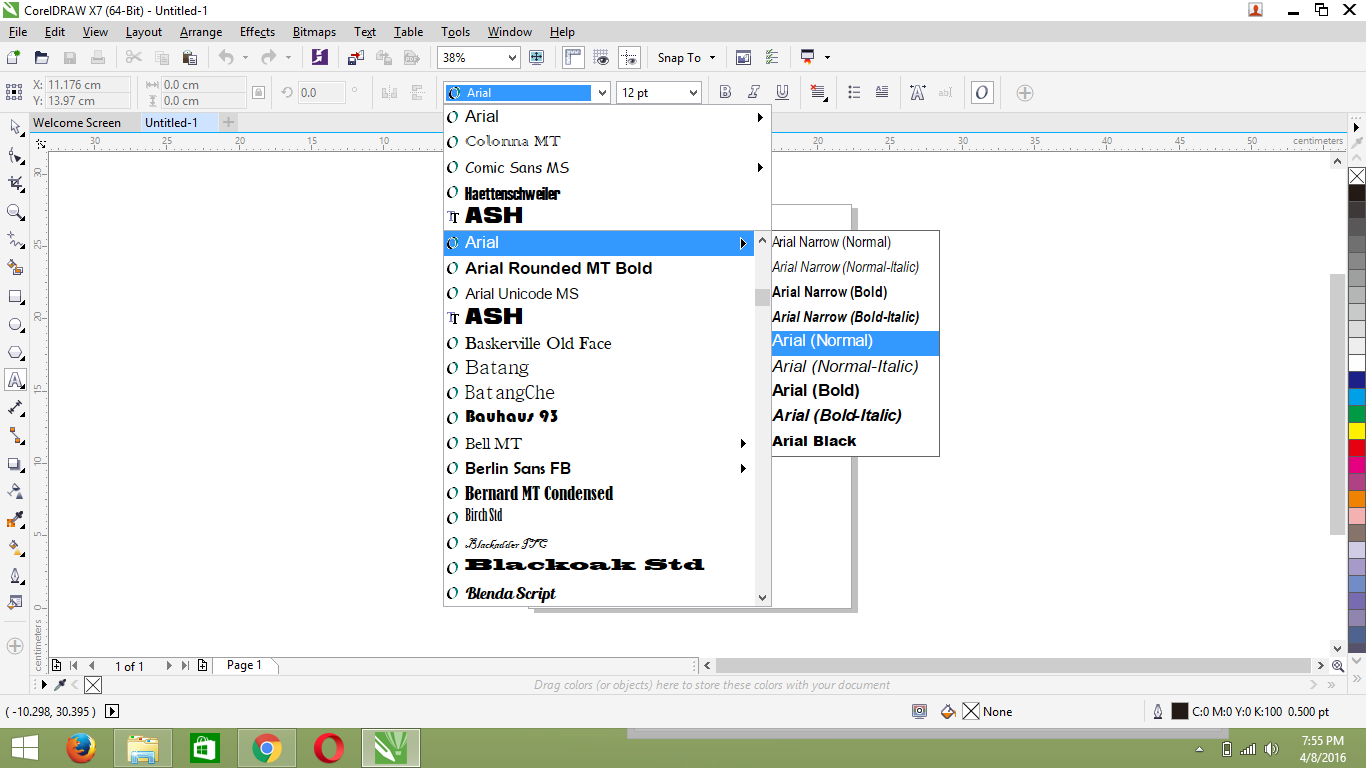Select the Shape tool

click(x=15, y=156)
